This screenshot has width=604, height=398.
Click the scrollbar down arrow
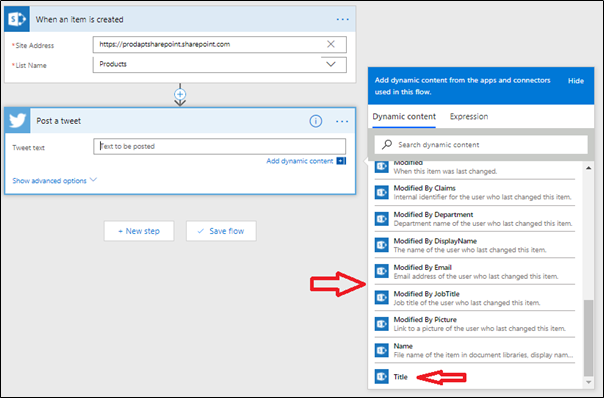[x=589, y=382]
